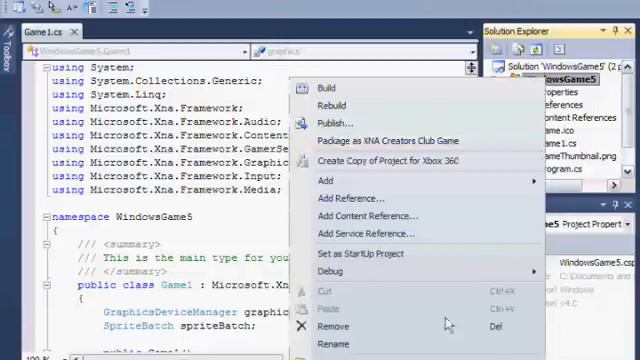This screenshot has width=640, height=360.
Task: Click the Solution Explorer scroll right arrow
Action: coord(614,186)
